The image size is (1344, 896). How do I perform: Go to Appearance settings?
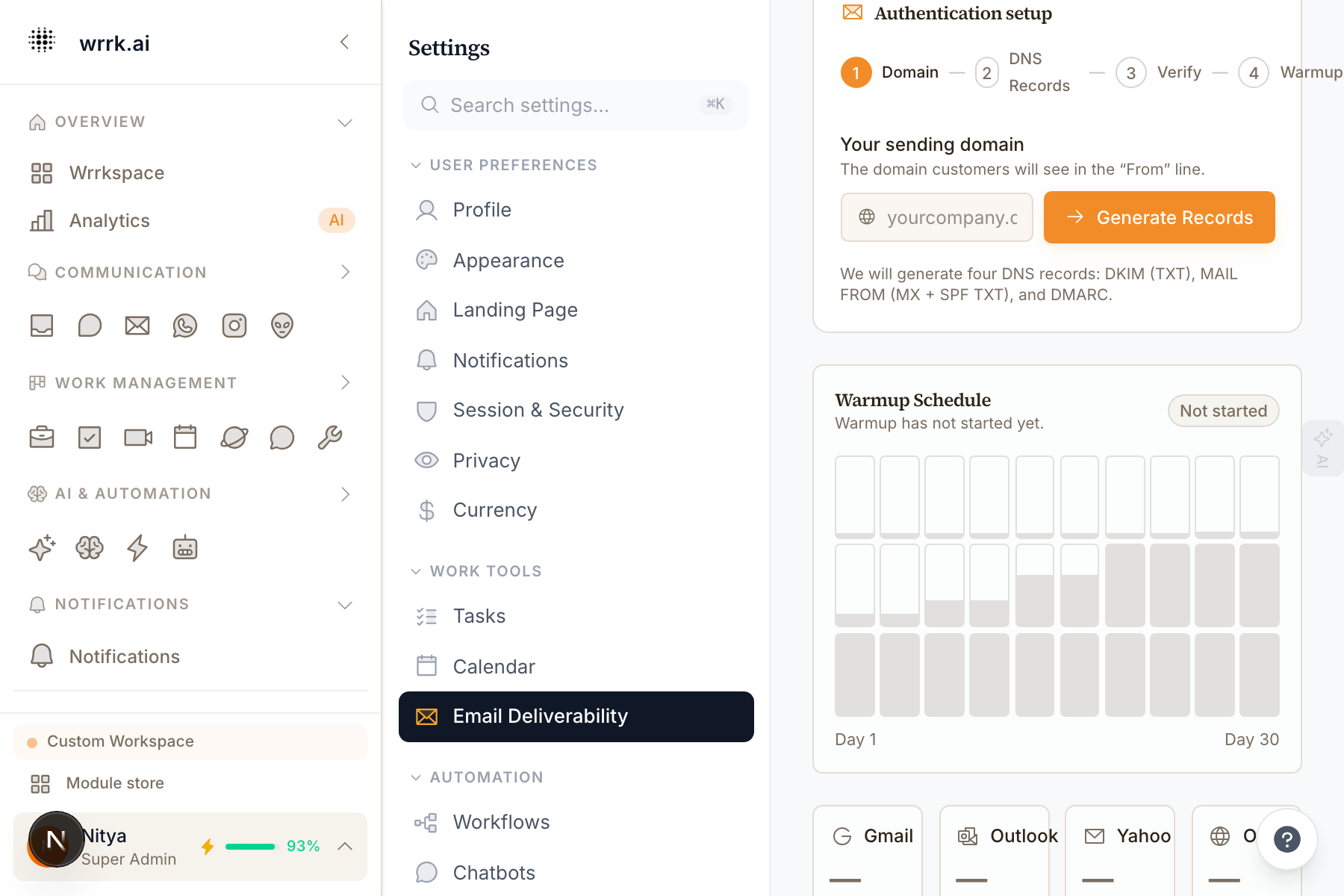pyautogui.click(x=508, y=261)
